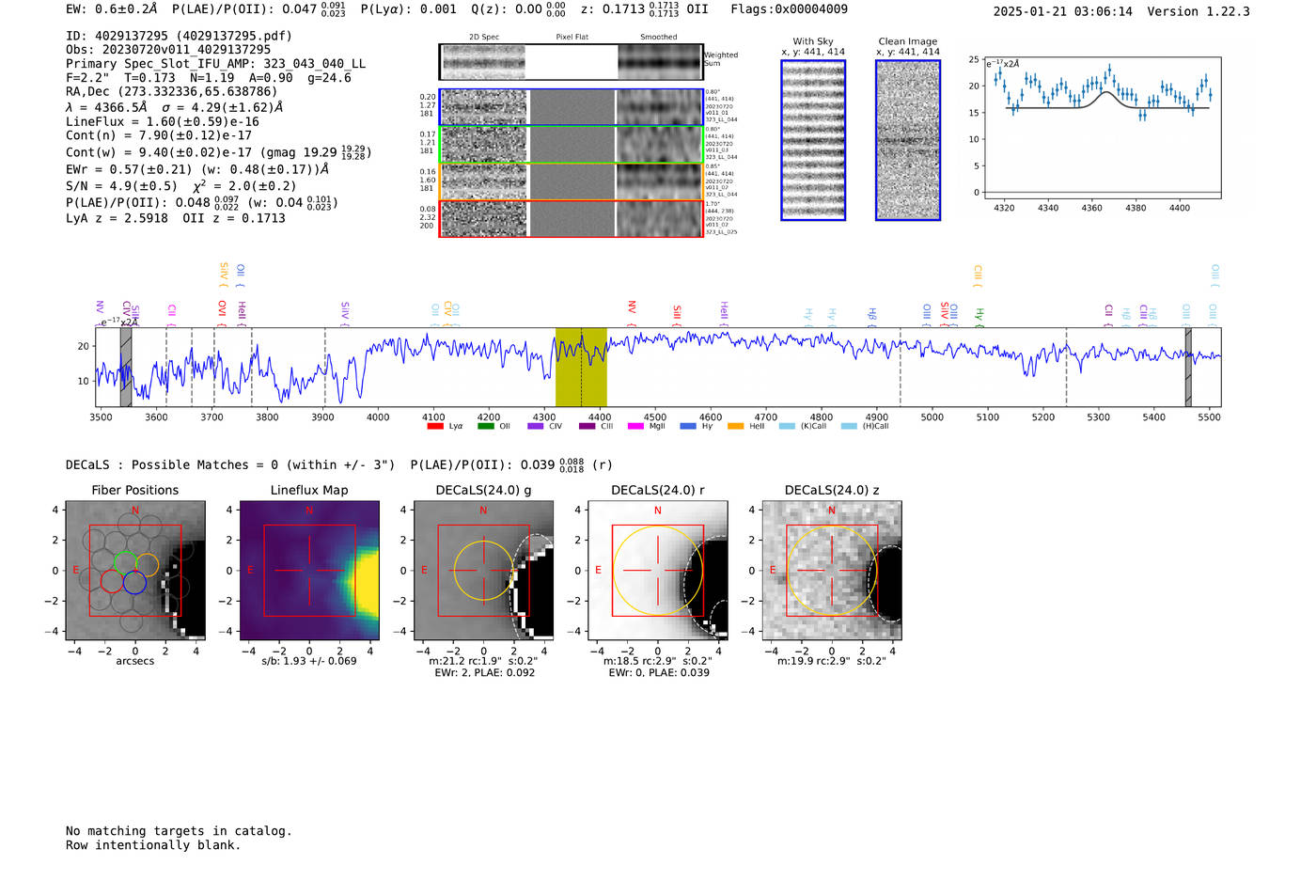Click the λ = 4366.5Å line
This screenshot has width=1316, height=896.
[175, 107]
